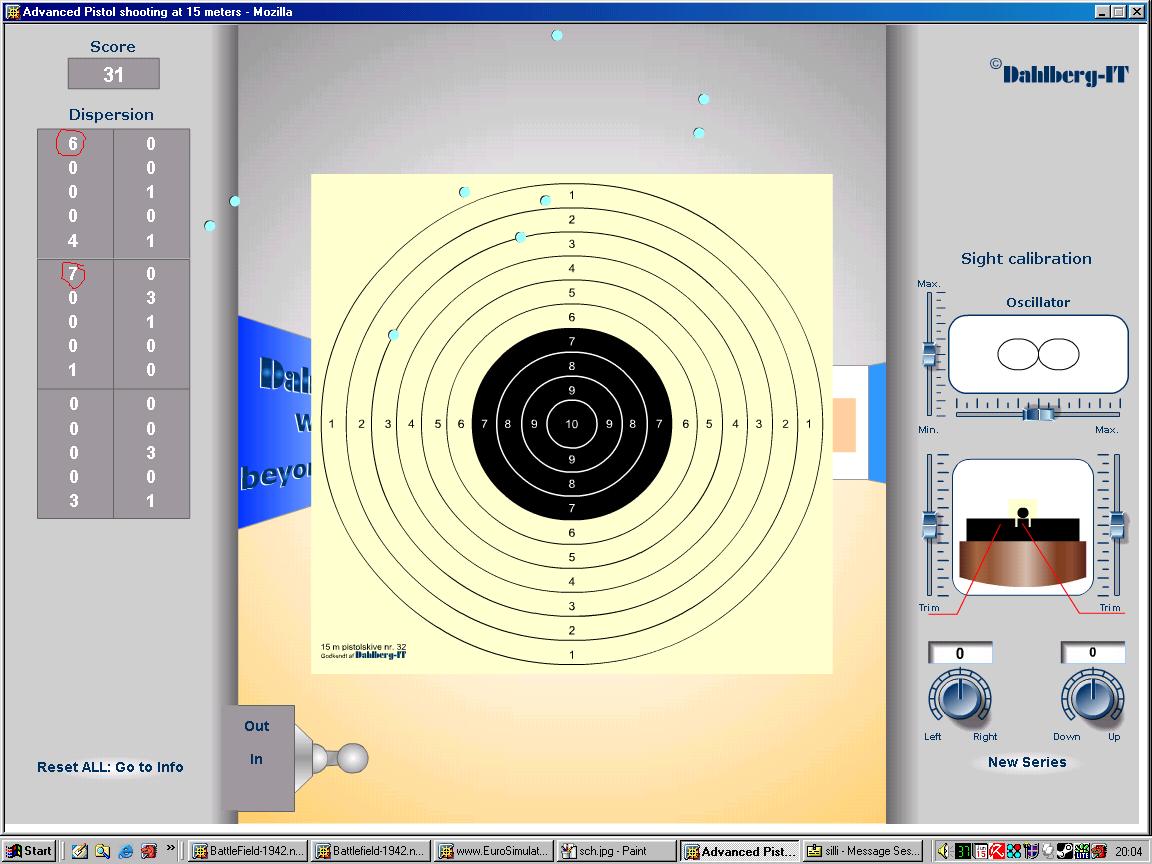Switch to sch.jpg - Paint taskbar window
1152x864 pixels.
pos(615,851)
